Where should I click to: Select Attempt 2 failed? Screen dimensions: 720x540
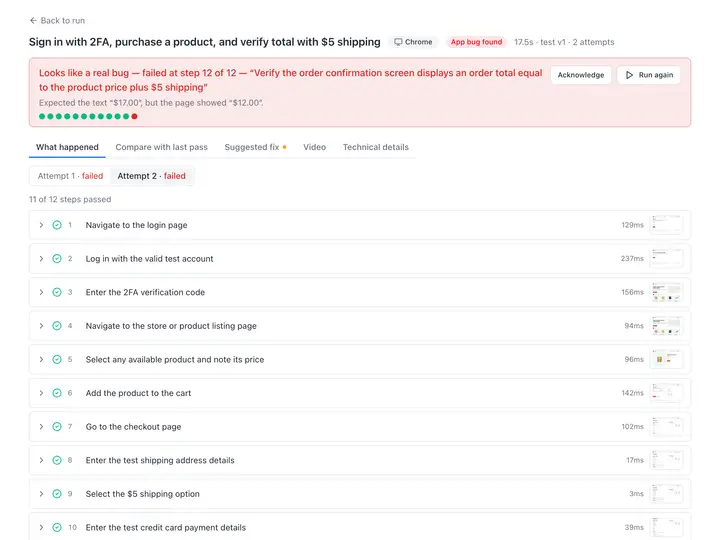tap(152, 176)
